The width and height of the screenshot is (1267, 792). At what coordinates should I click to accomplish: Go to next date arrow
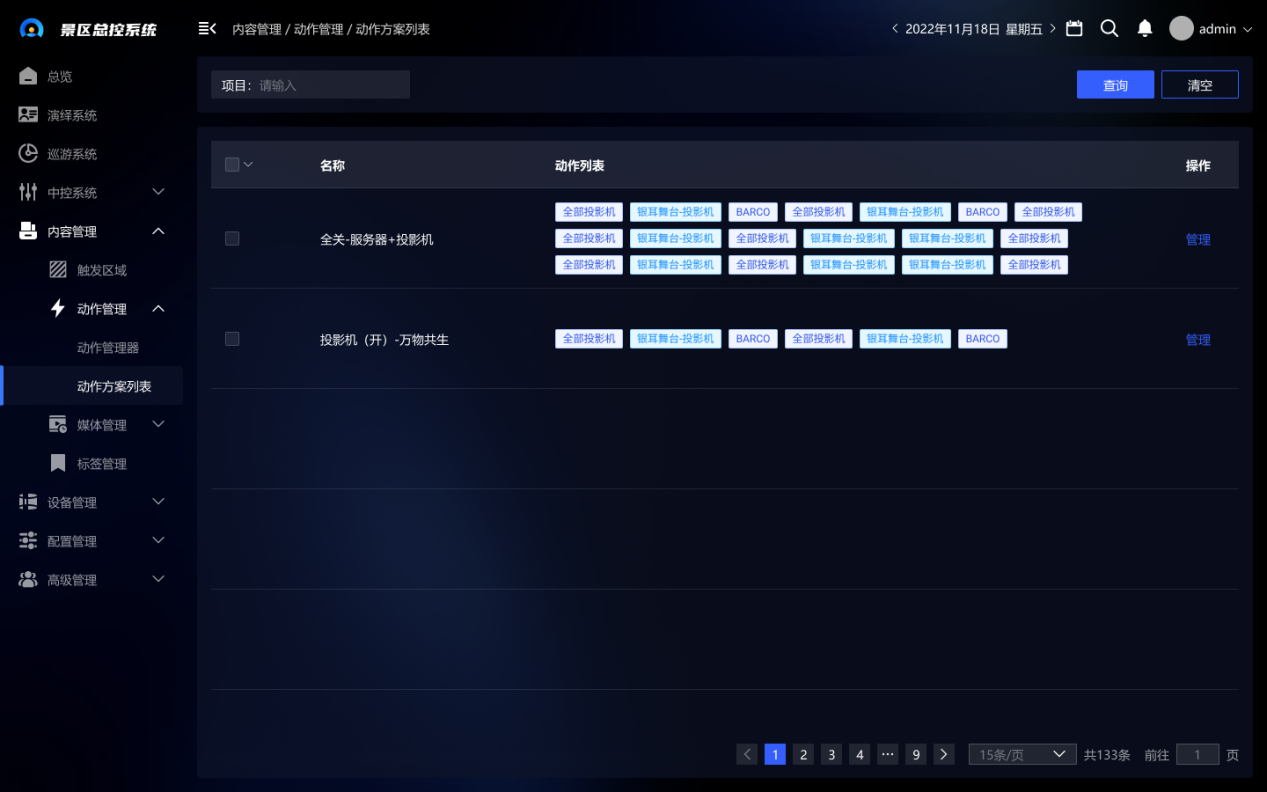point(1053,29)
